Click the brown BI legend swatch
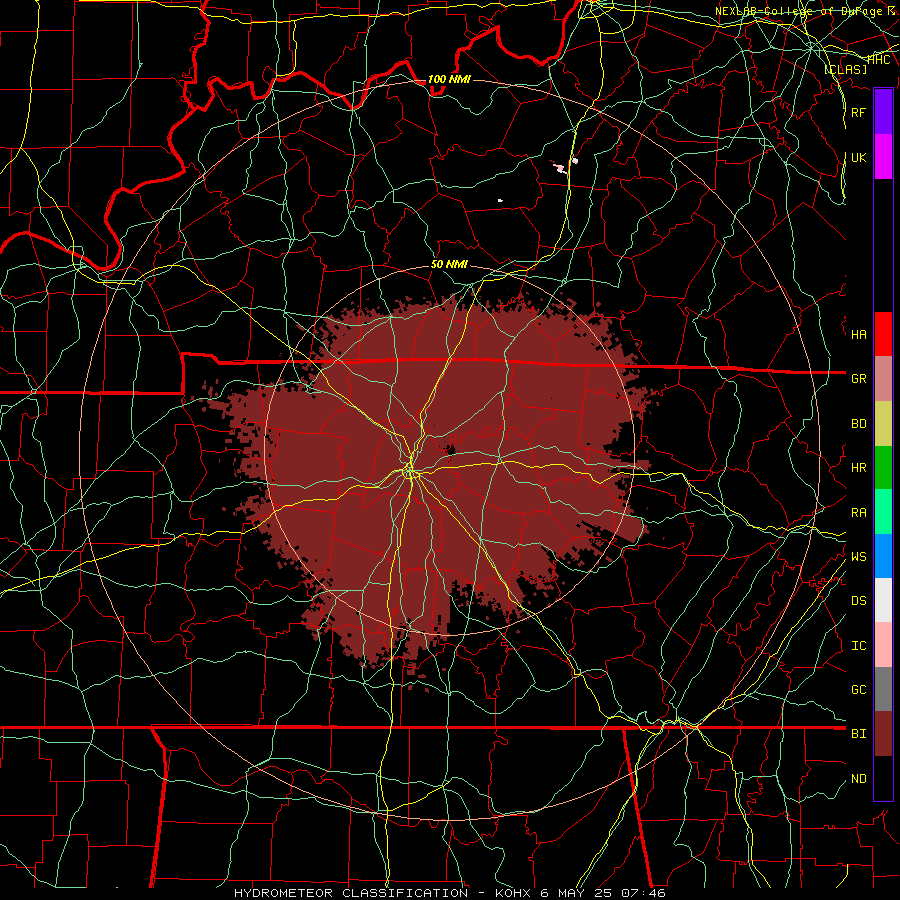Screen dimensions: 900x900 pyautogui.click(x=883, y=734)
